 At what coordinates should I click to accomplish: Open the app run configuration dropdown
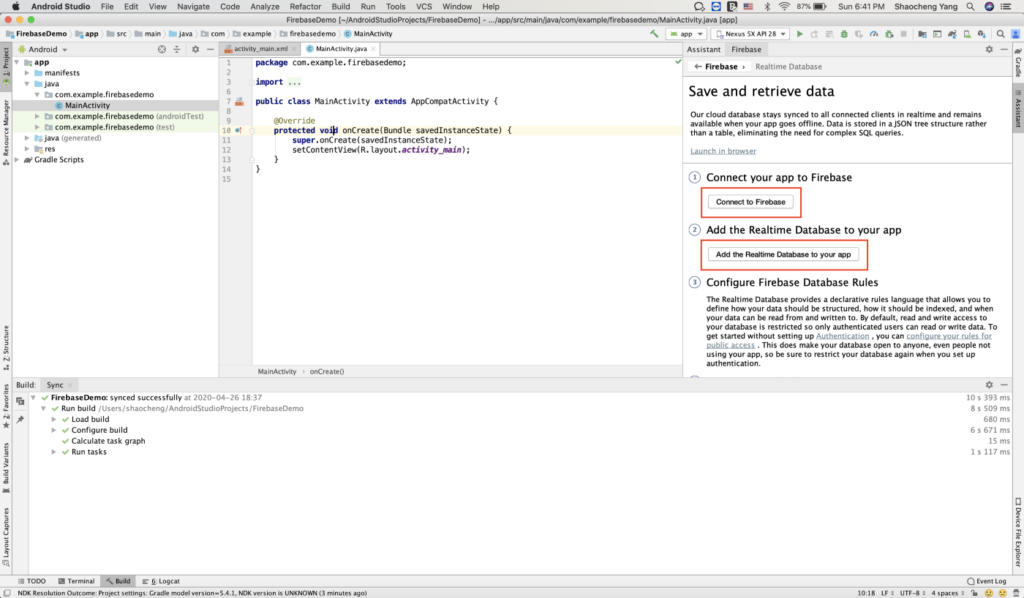686,34
